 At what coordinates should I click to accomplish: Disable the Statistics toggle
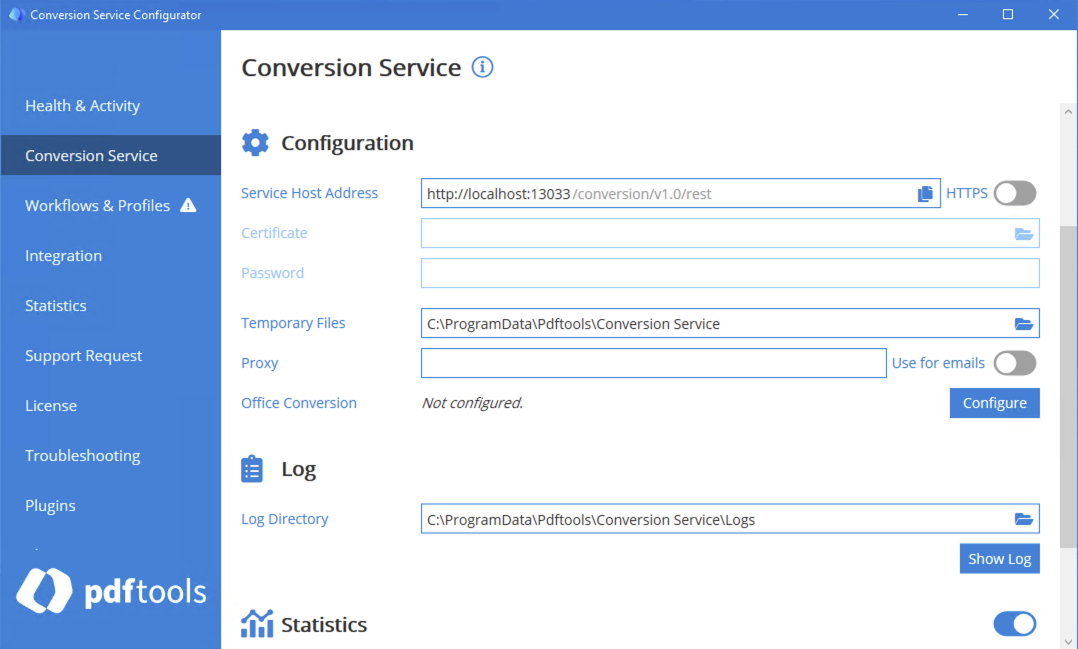pyautogui.click(x=1015, y=624)
